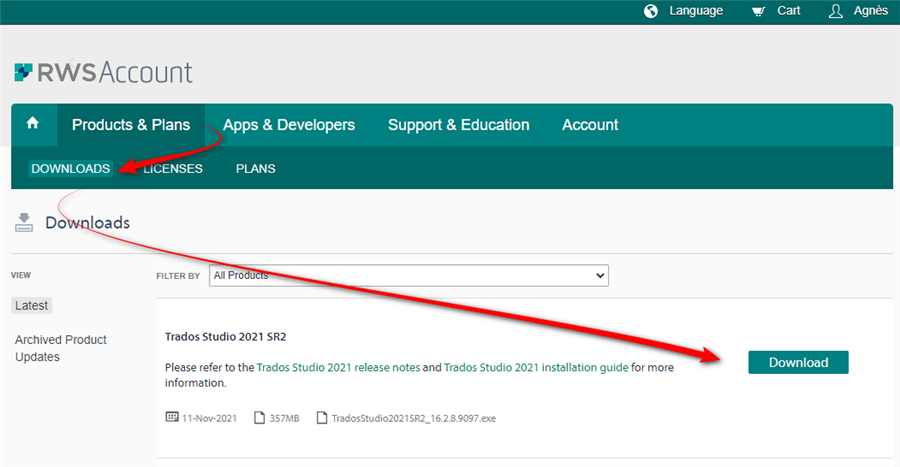Click the RWS Account logo

coord(103,72)
